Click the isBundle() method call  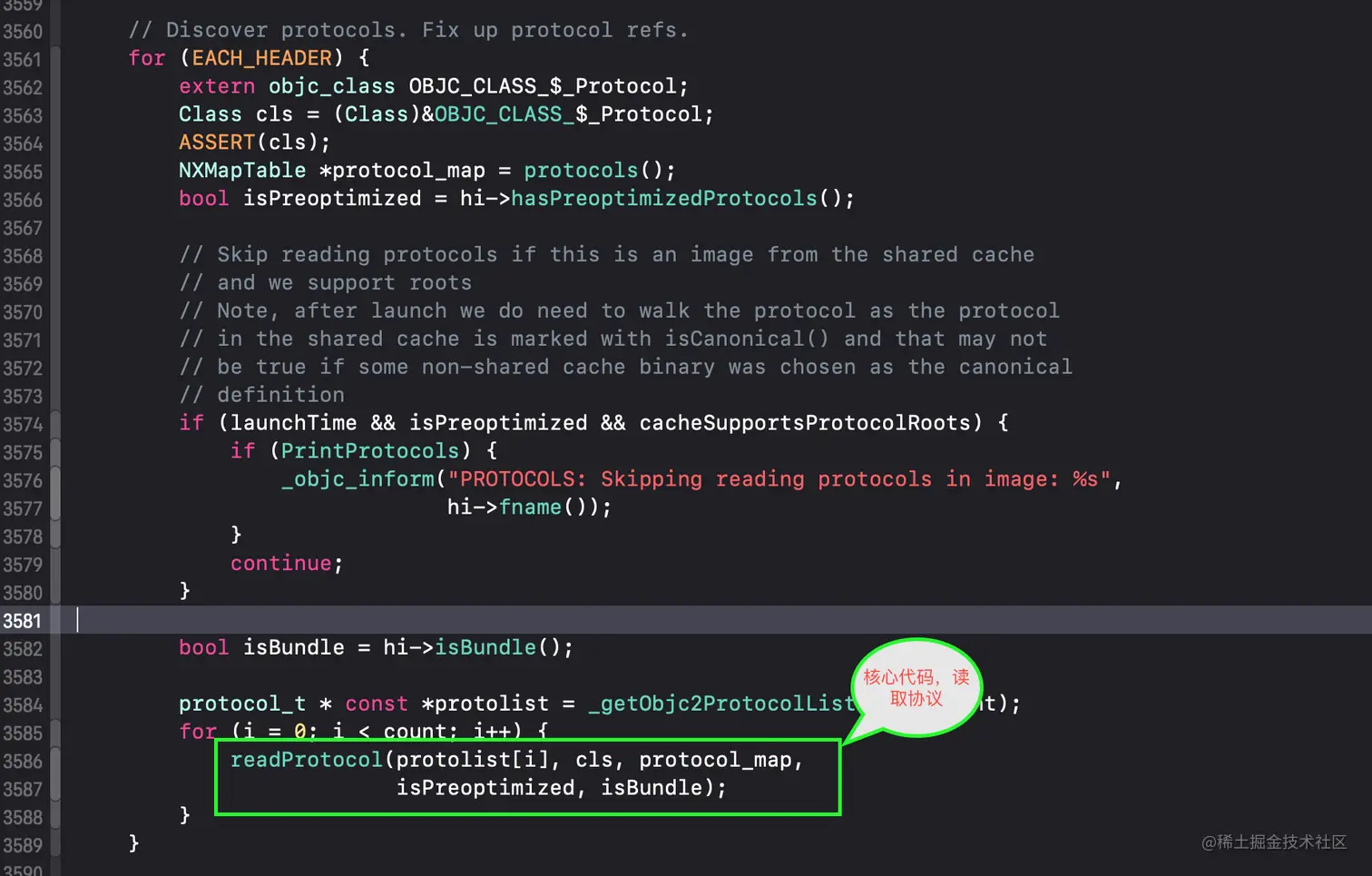tap(498, 647)
